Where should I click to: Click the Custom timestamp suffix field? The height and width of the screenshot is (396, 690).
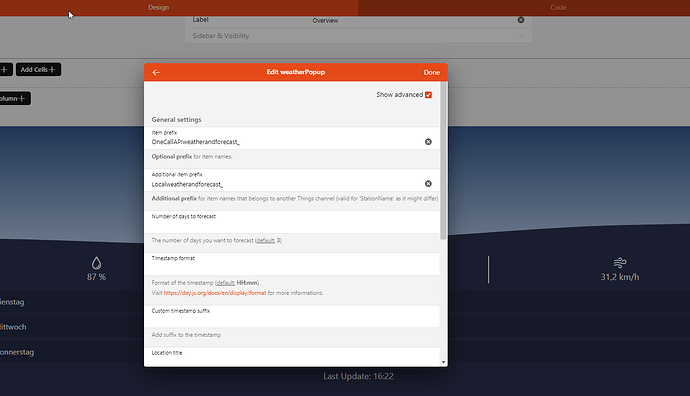click(292, 317)
